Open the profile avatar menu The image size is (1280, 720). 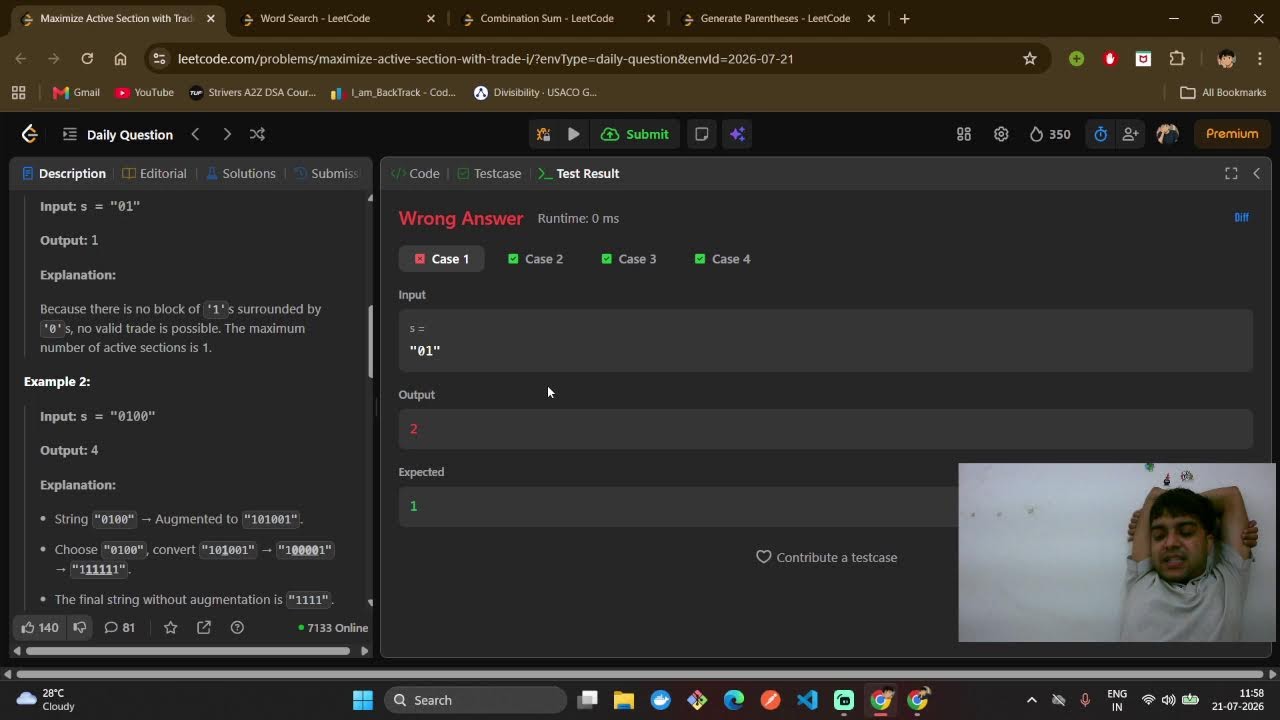pyautogui.click(x=1167, y=134)
